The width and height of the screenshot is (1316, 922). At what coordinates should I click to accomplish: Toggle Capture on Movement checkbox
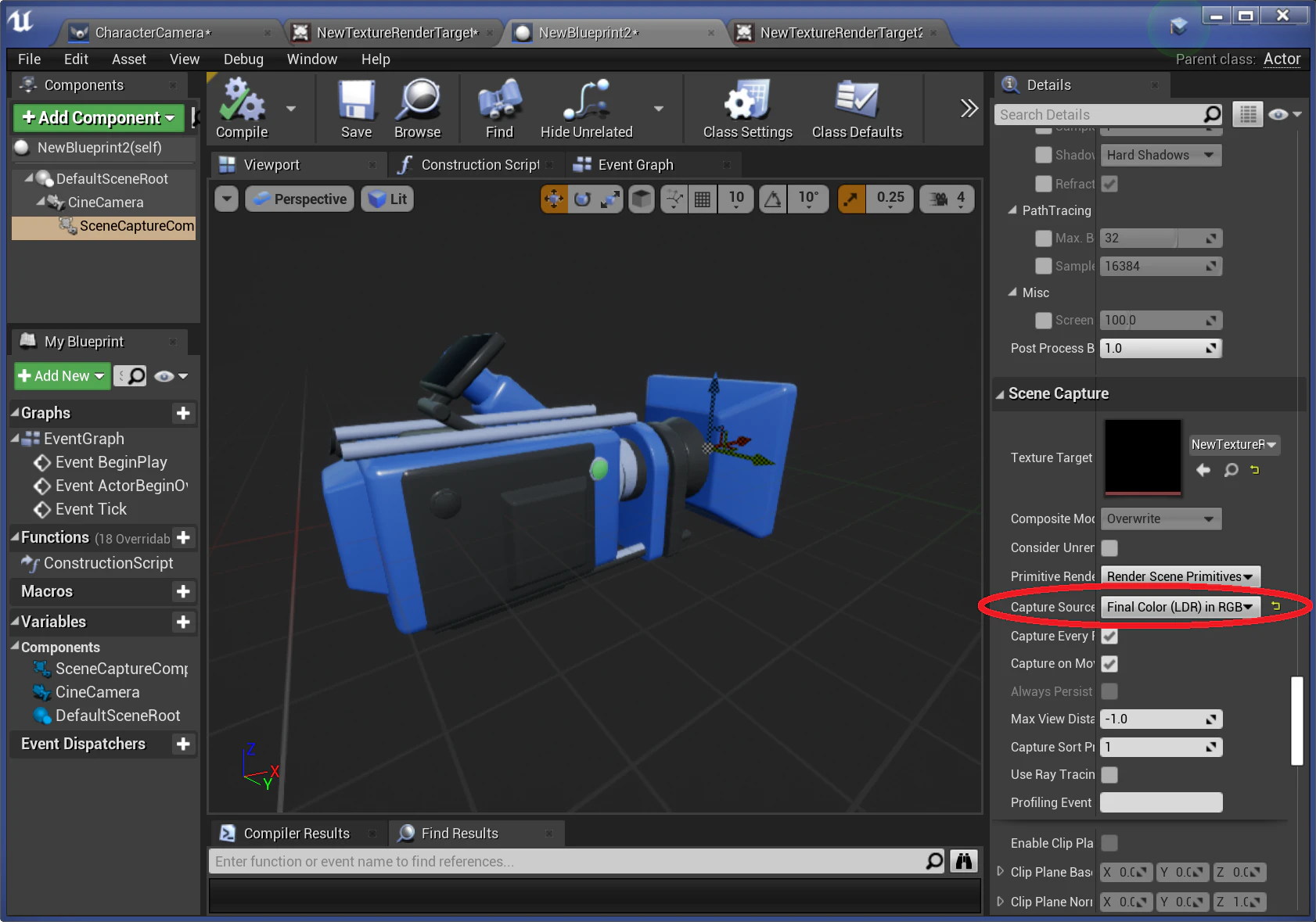click(x=1109, y=663)
